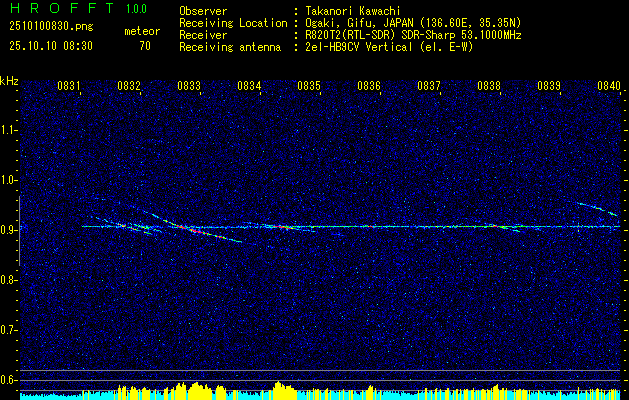Click the 0833 time marker
Viewport: 629px width, 400px height.
tap(189, 85)
